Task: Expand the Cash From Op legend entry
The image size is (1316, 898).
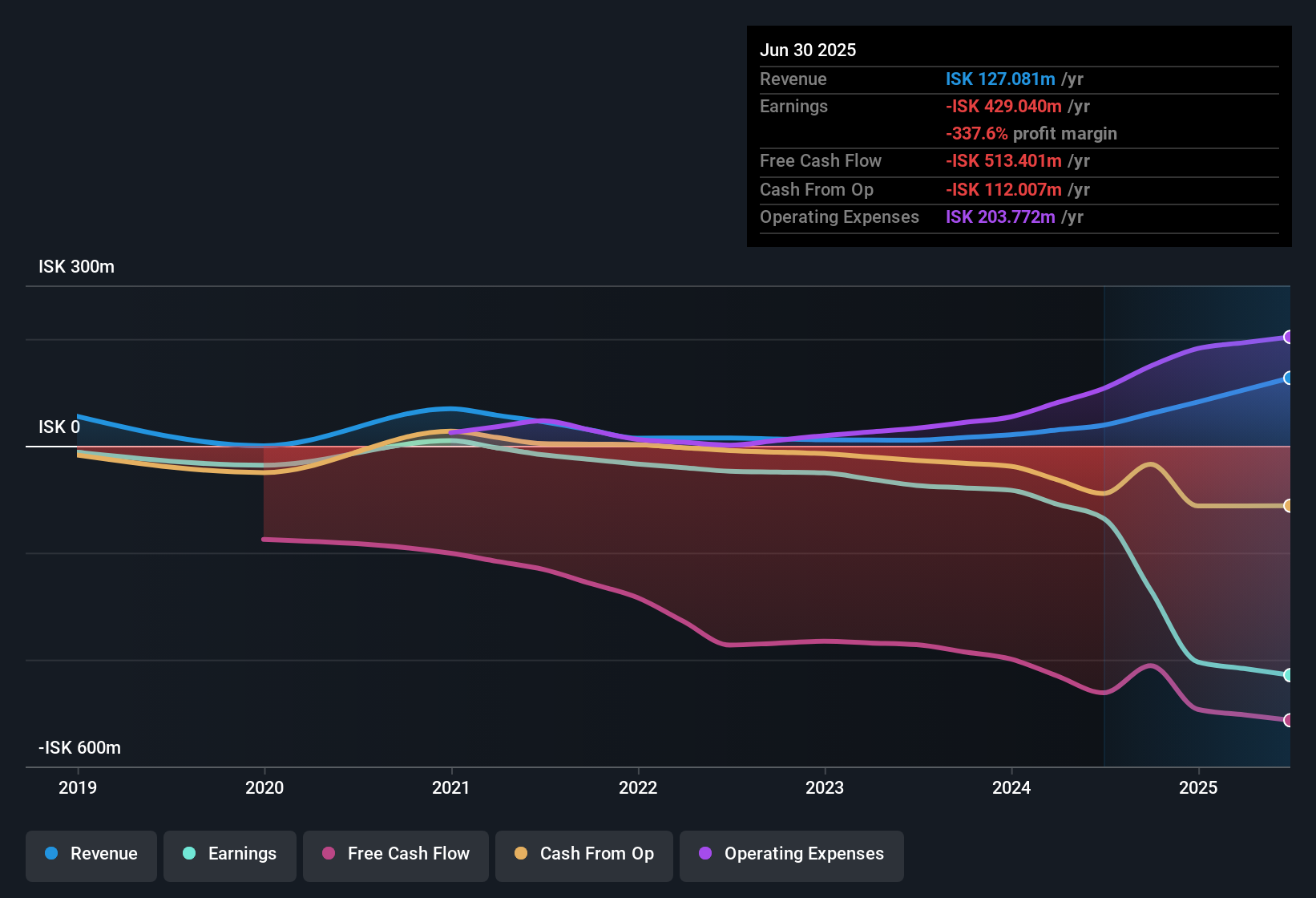Action: click(x=583, y=854)
